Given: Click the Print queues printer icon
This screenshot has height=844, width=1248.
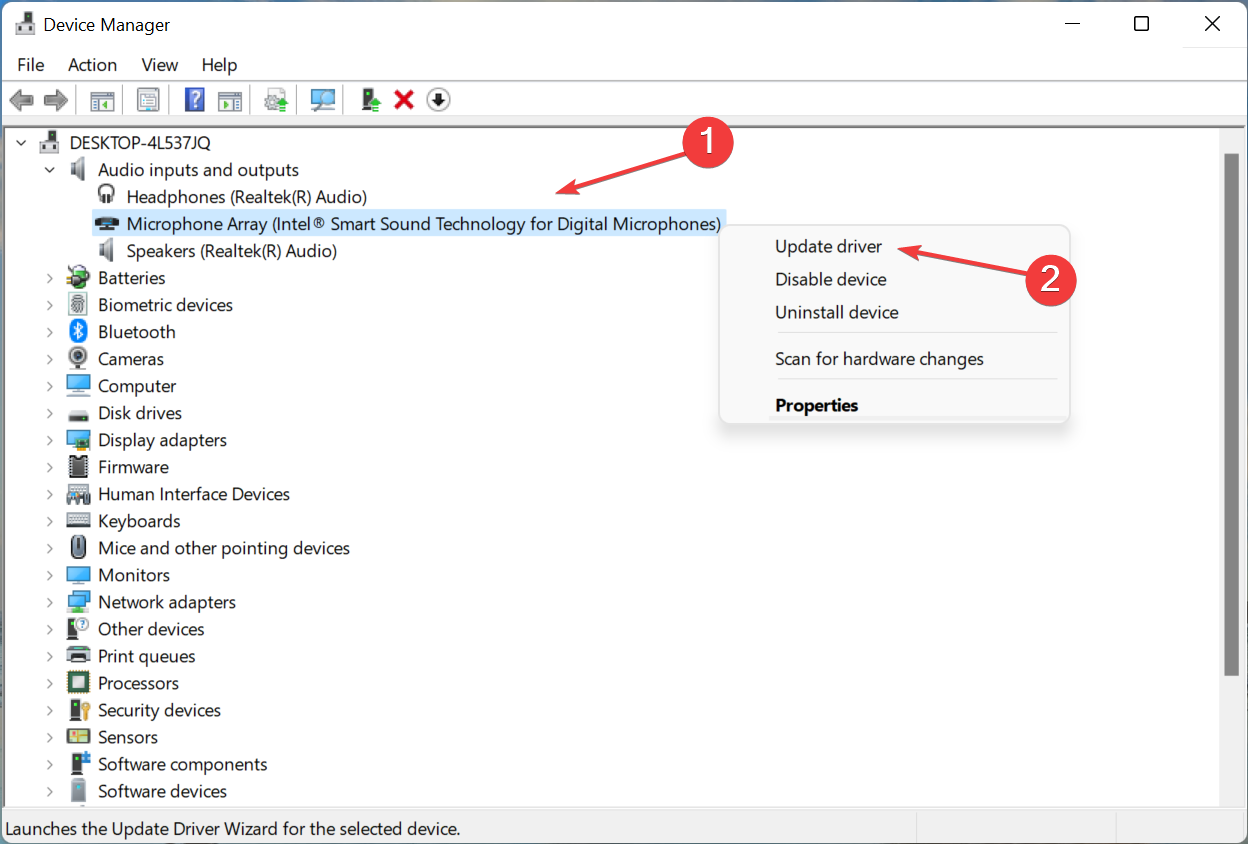Looking at the screenshot, I should click(78, 656).
